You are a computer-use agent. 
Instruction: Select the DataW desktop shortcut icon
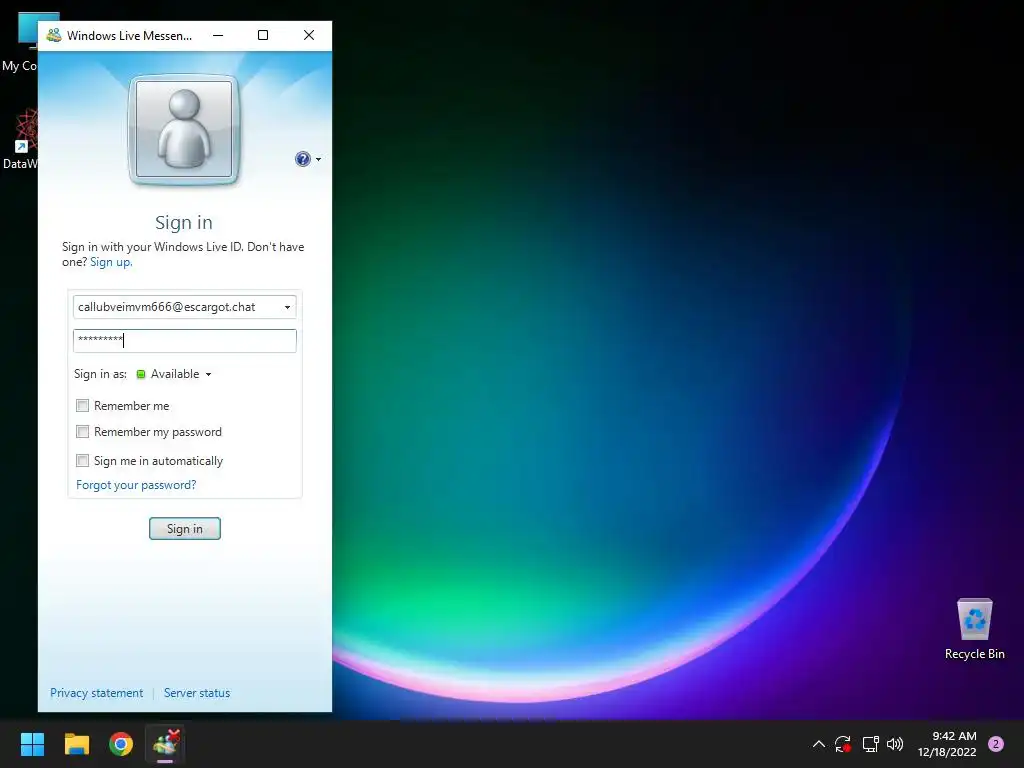(x=20, y=138)
